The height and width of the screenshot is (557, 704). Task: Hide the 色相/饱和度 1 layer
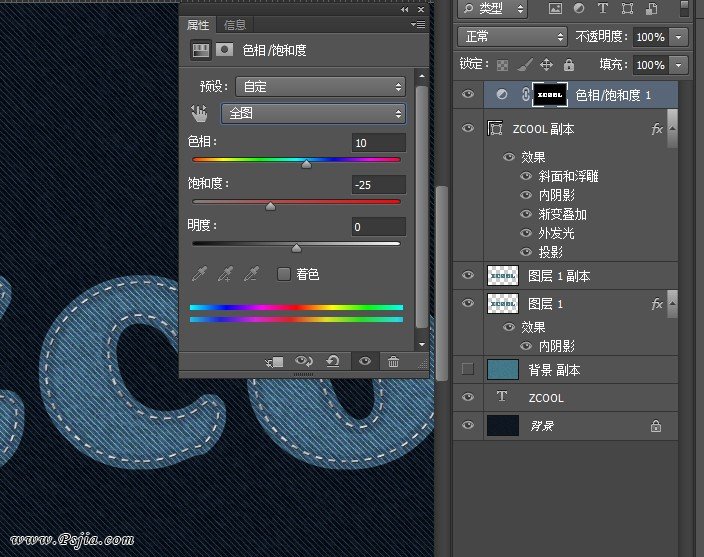point(468,94)
